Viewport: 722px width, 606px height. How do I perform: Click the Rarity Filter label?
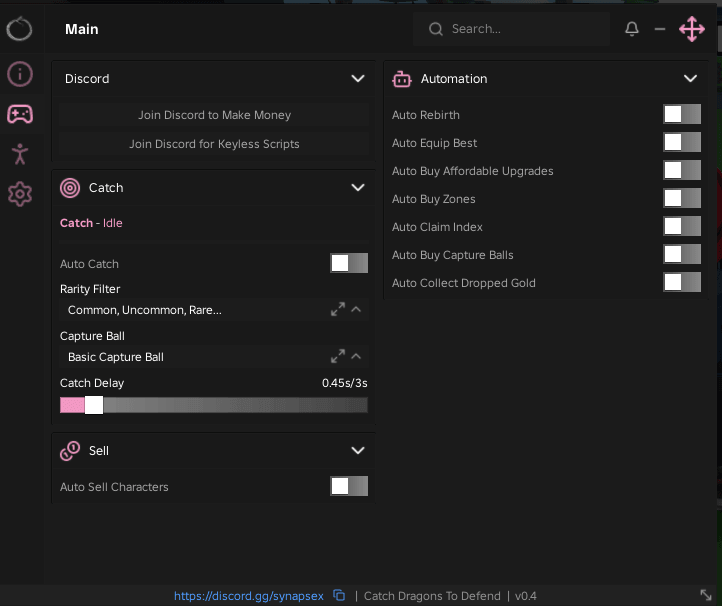90,289
